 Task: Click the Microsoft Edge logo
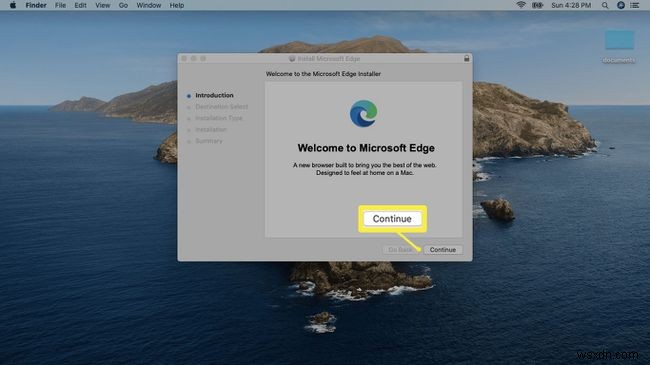tap(363, 113)
